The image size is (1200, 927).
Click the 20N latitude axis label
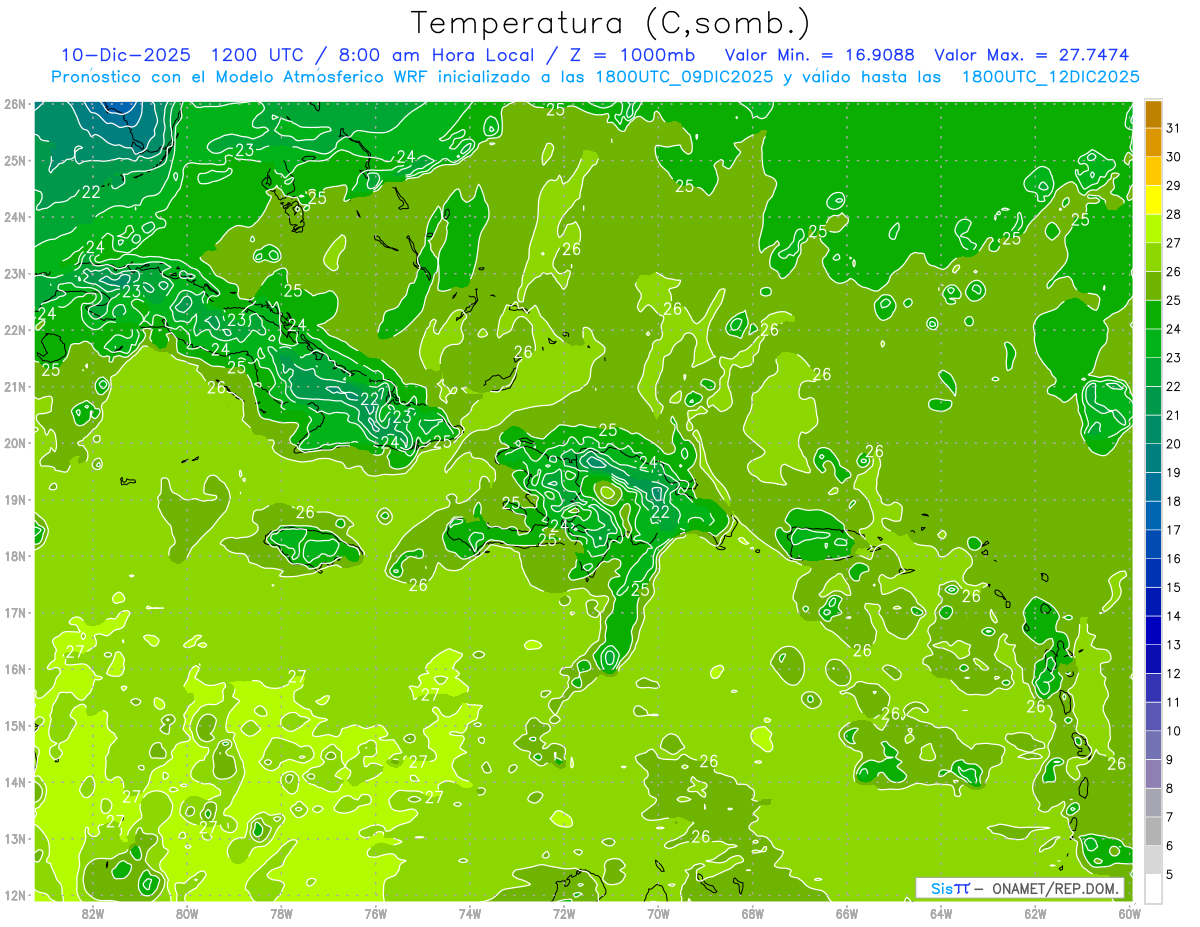[x=16, y=443]
